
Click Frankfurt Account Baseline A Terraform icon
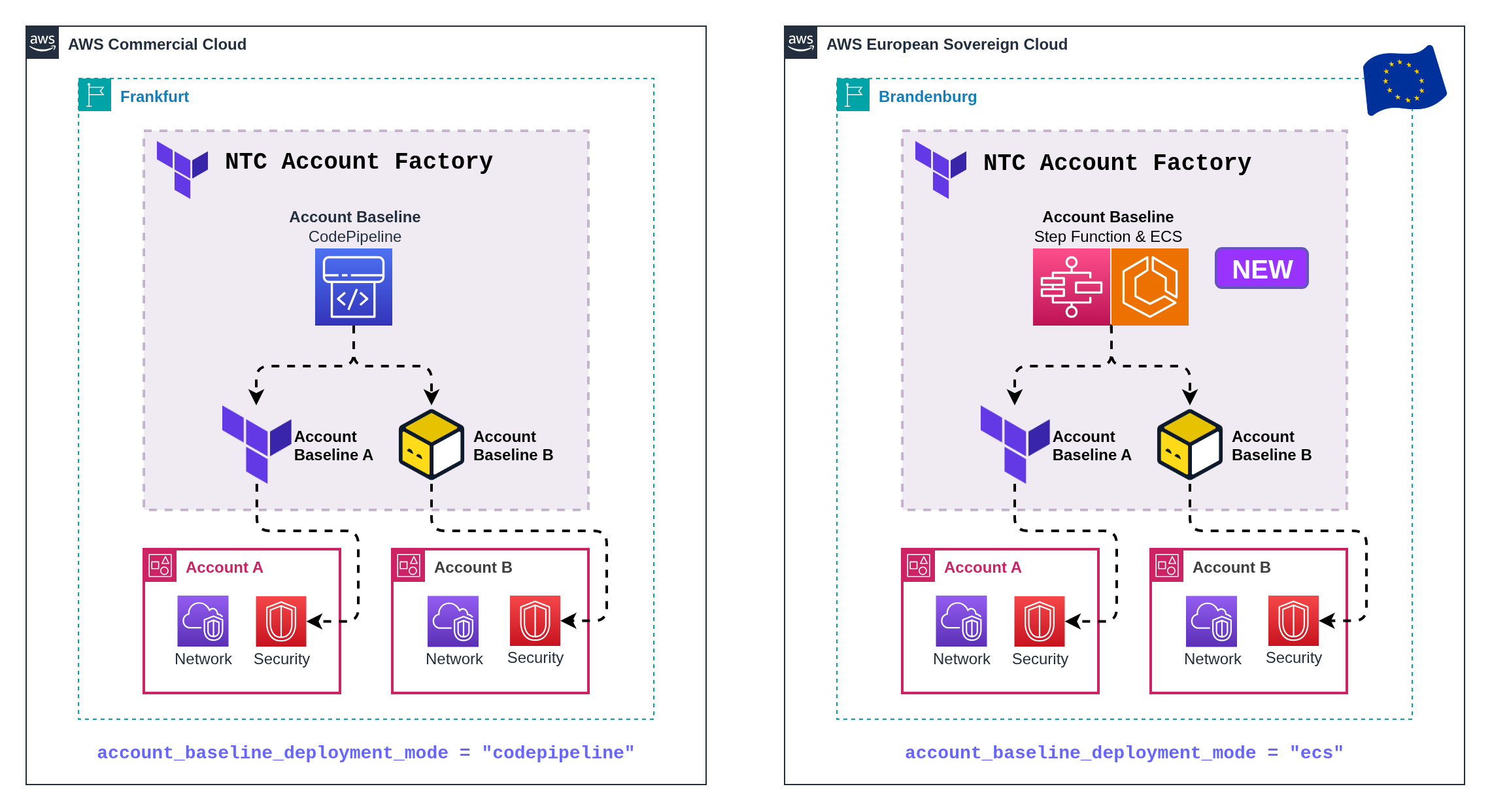pyautogui.click(x=257, y=445)
